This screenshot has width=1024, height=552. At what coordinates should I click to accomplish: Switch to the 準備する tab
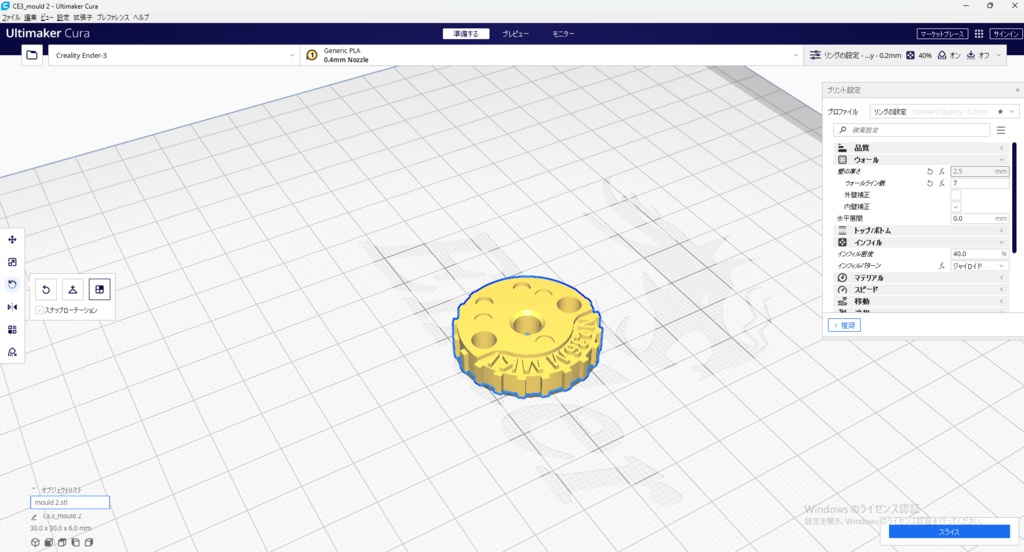[x=466, y=34]
